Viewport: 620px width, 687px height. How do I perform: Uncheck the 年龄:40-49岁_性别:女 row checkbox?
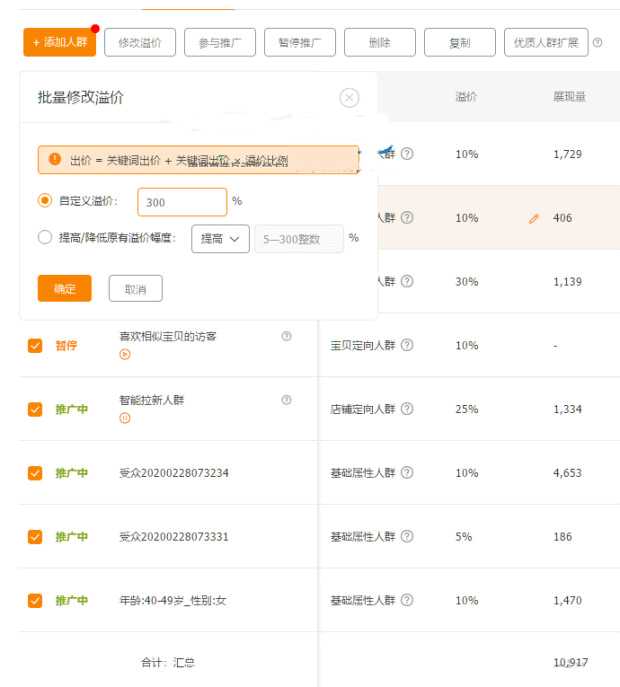pos(35,600)
